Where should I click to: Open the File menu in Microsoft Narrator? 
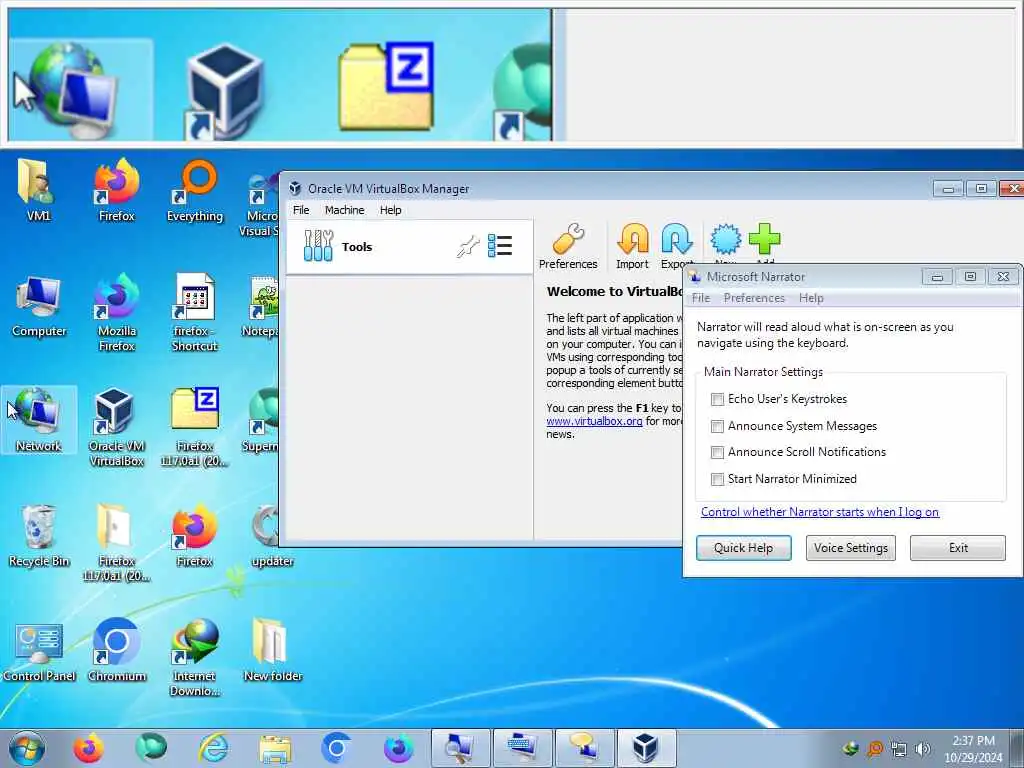701,298
